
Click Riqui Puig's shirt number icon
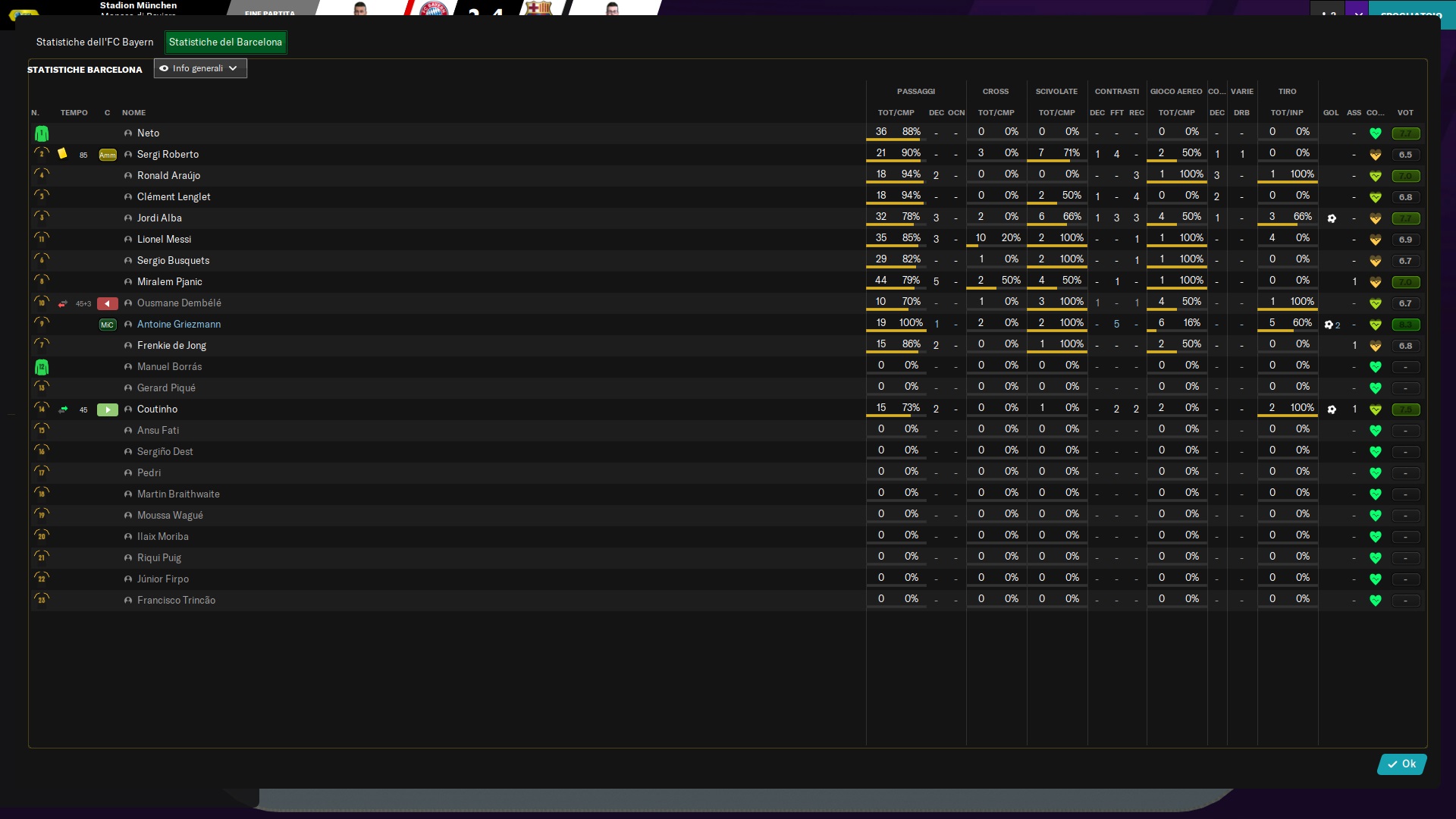[42, 557]
